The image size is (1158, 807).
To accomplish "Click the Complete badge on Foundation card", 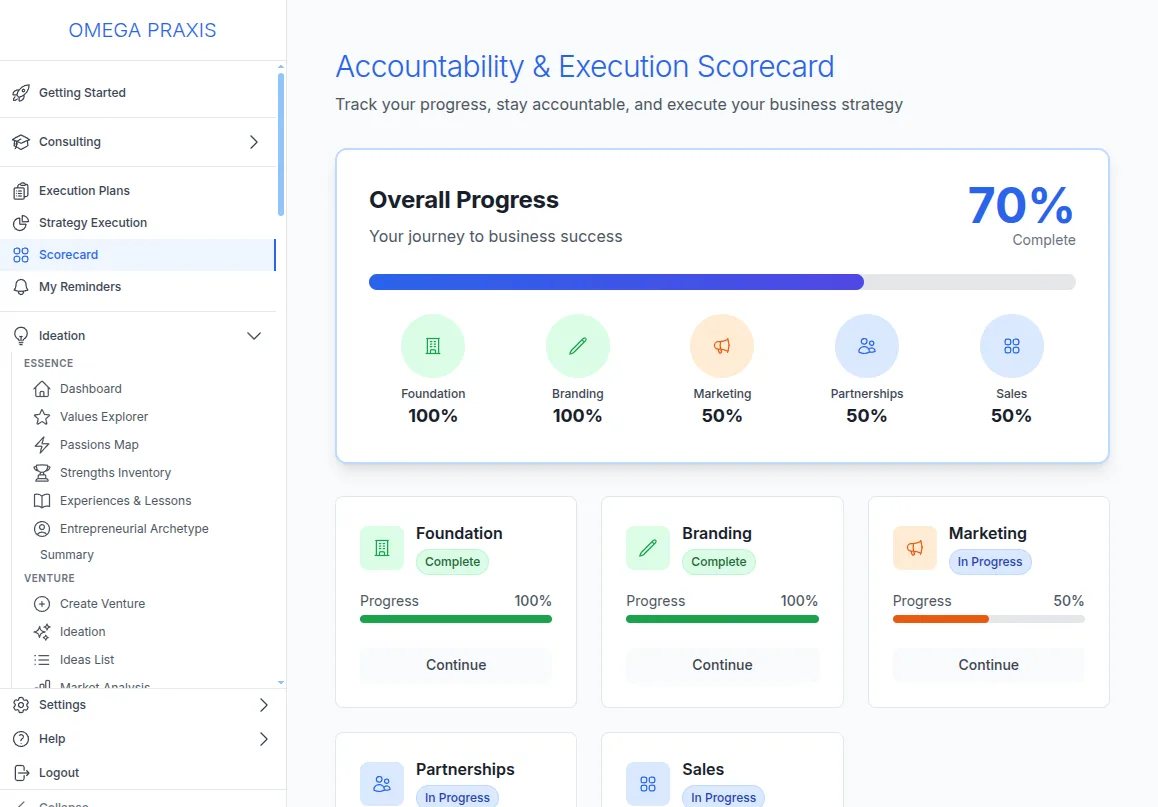I will point(452,562).
